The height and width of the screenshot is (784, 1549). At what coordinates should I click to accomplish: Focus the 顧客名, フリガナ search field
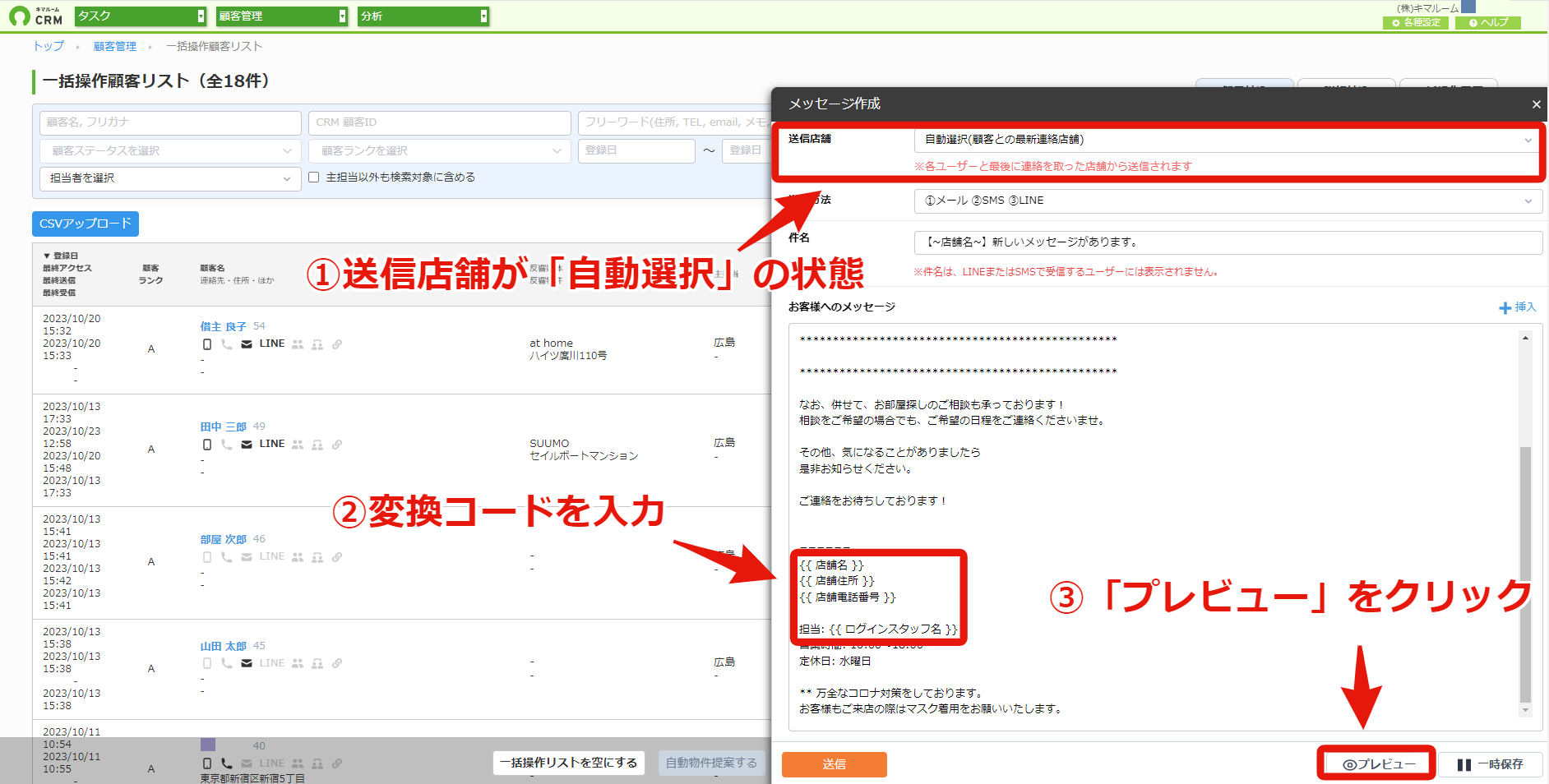(x=170, y=122)
